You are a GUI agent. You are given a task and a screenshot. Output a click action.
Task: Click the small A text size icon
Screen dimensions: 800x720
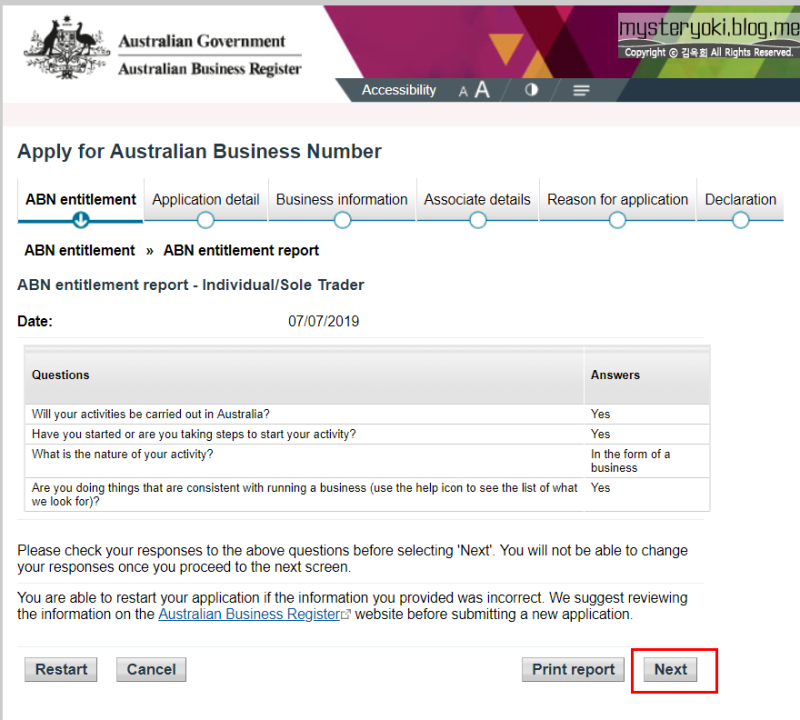click(x=463, y=92)
